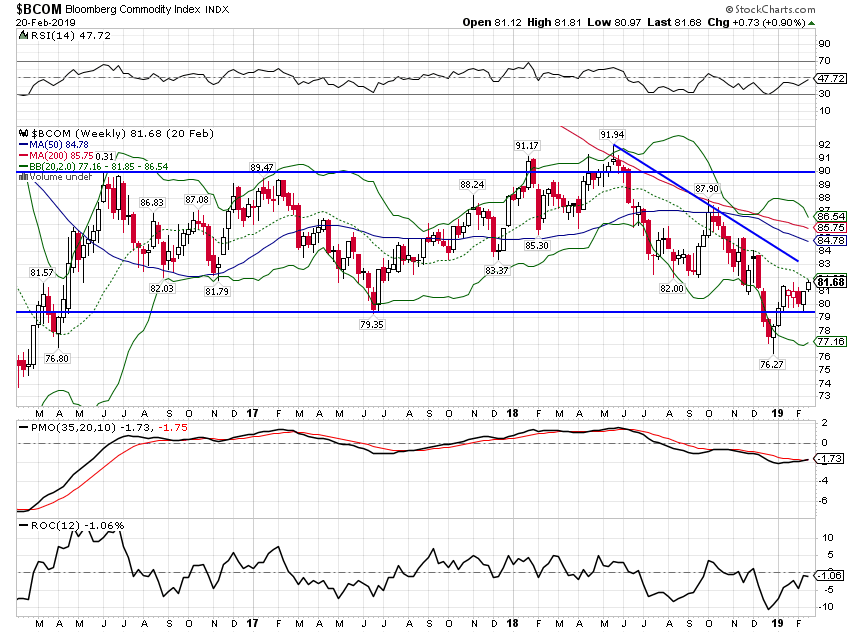Click the ROC(12) -1.06% legend label
The height and width of the screenshot is (633, 850).
[72, 526]
